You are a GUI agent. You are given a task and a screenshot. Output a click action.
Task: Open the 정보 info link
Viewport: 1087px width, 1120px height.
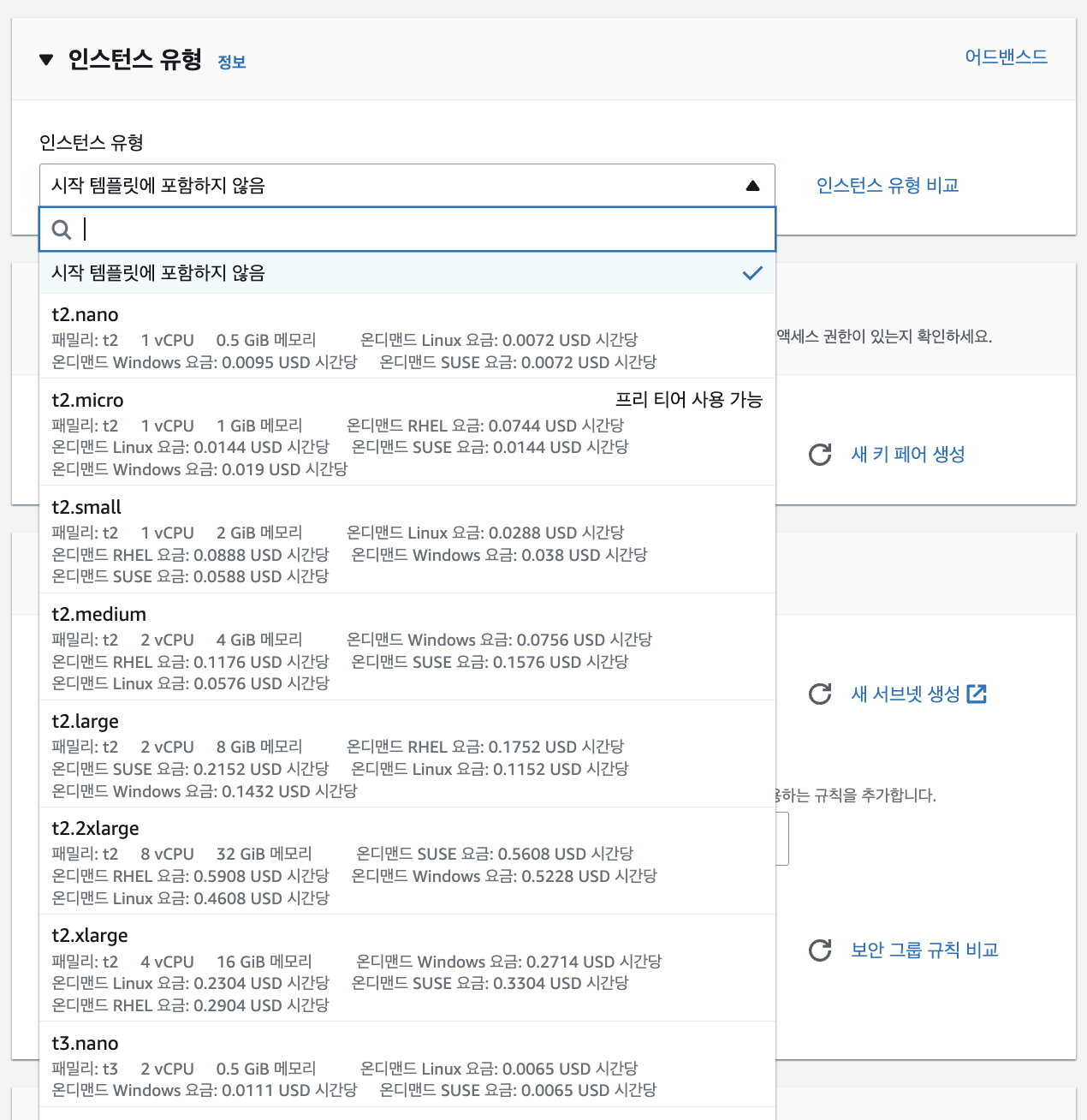(232, 62)
